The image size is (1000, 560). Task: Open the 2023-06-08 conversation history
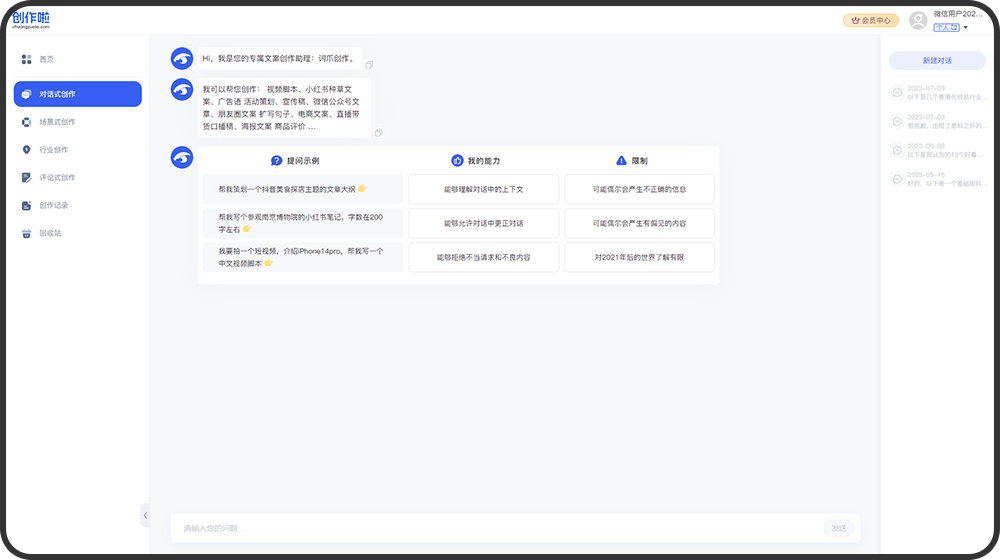(938, 150)
